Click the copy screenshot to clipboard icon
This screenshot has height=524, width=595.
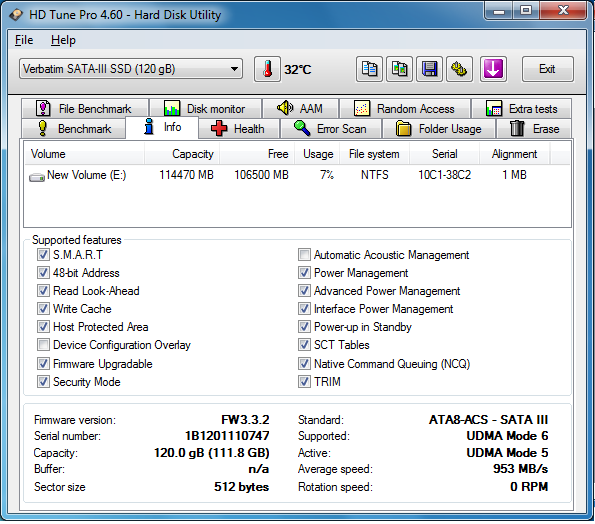pos(399,69)
